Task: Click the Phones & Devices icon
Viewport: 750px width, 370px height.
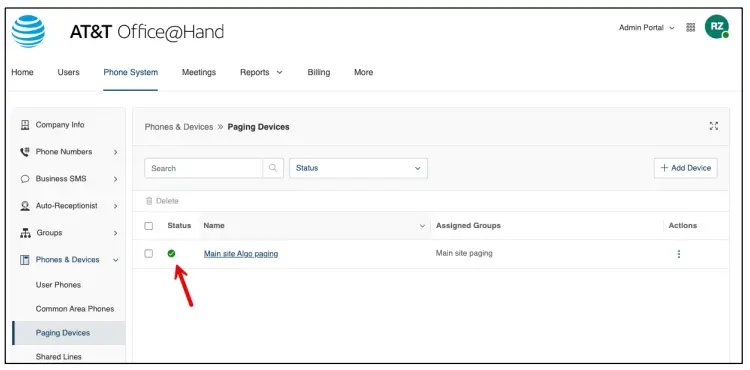Action: click(25, 260)
